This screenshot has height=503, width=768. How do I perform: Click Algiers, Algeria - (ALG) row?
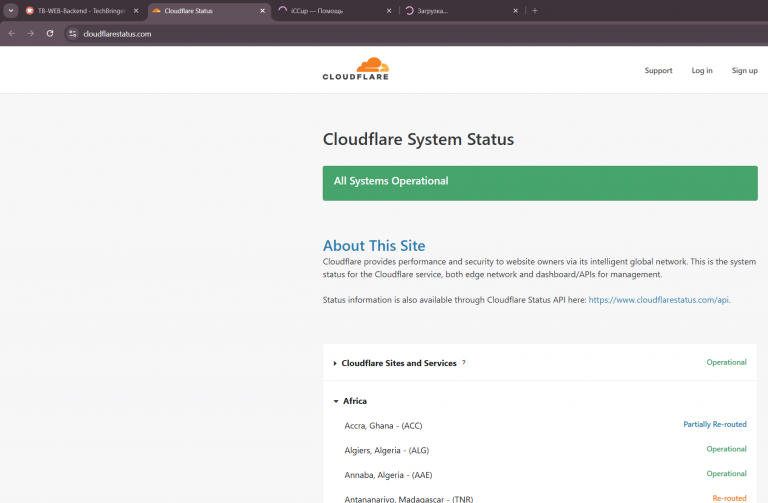(540, 450)
